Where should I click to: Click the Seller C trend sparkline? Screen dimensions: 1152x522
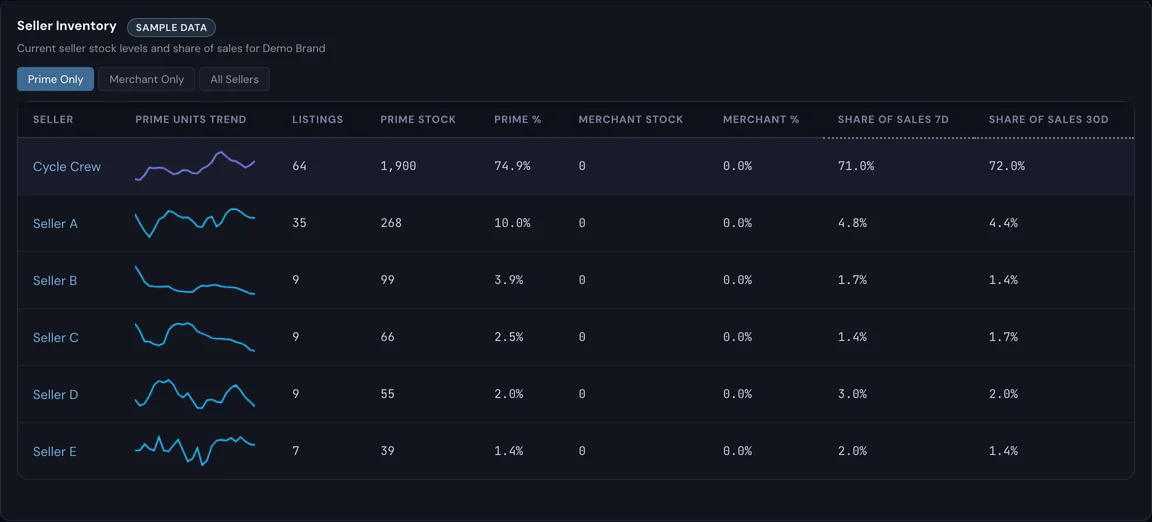(195, 337)
